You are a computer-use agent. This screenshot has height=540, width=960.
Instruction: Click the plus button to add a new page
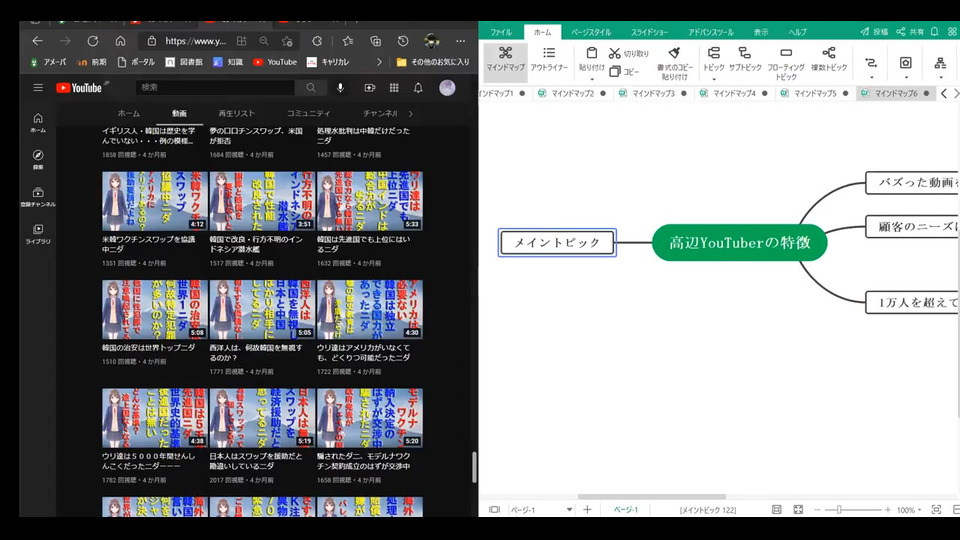(587, 509)
